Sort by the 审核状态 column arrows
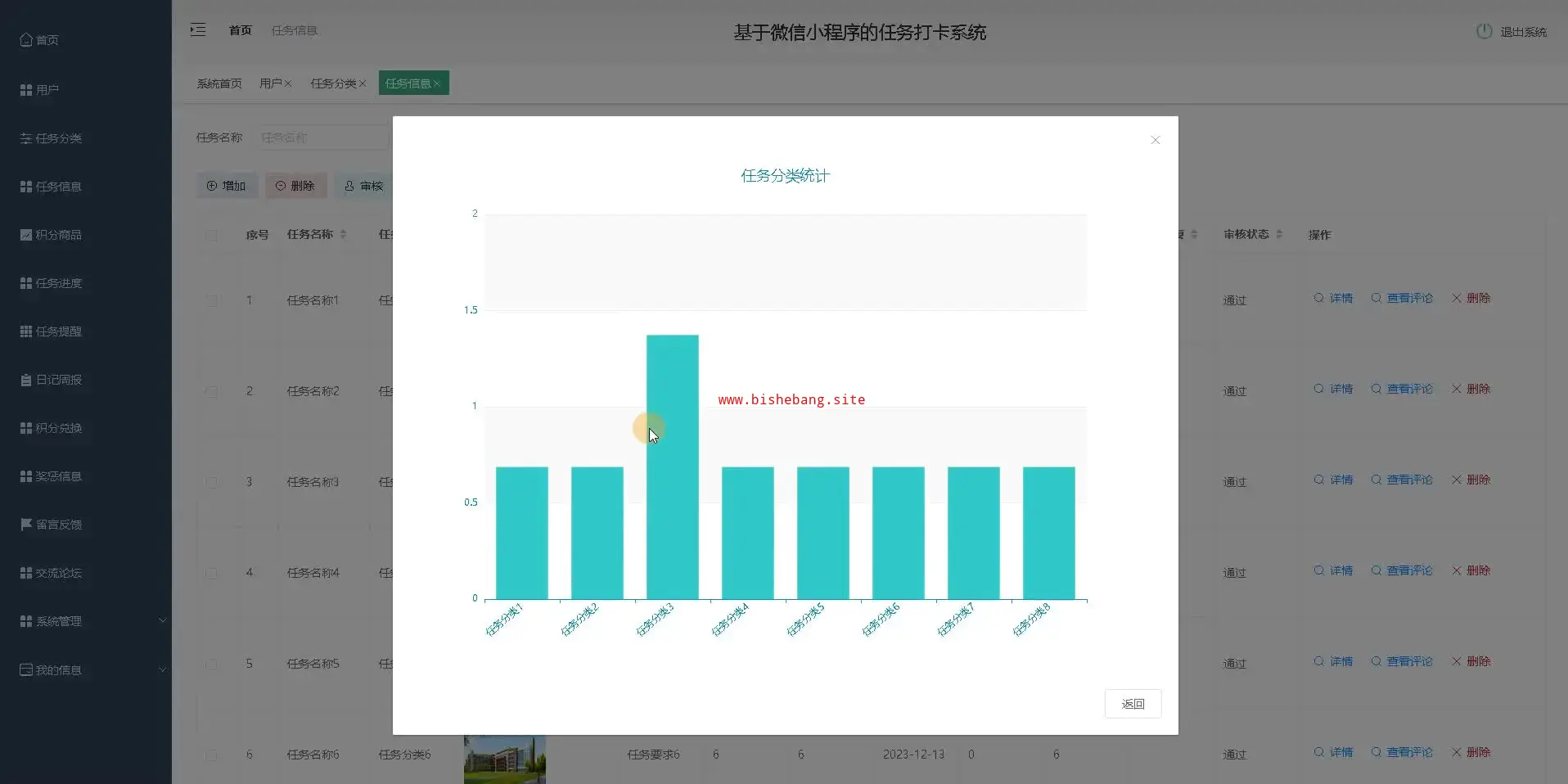Screen dimensions: 1568x784 (1279, 235)
